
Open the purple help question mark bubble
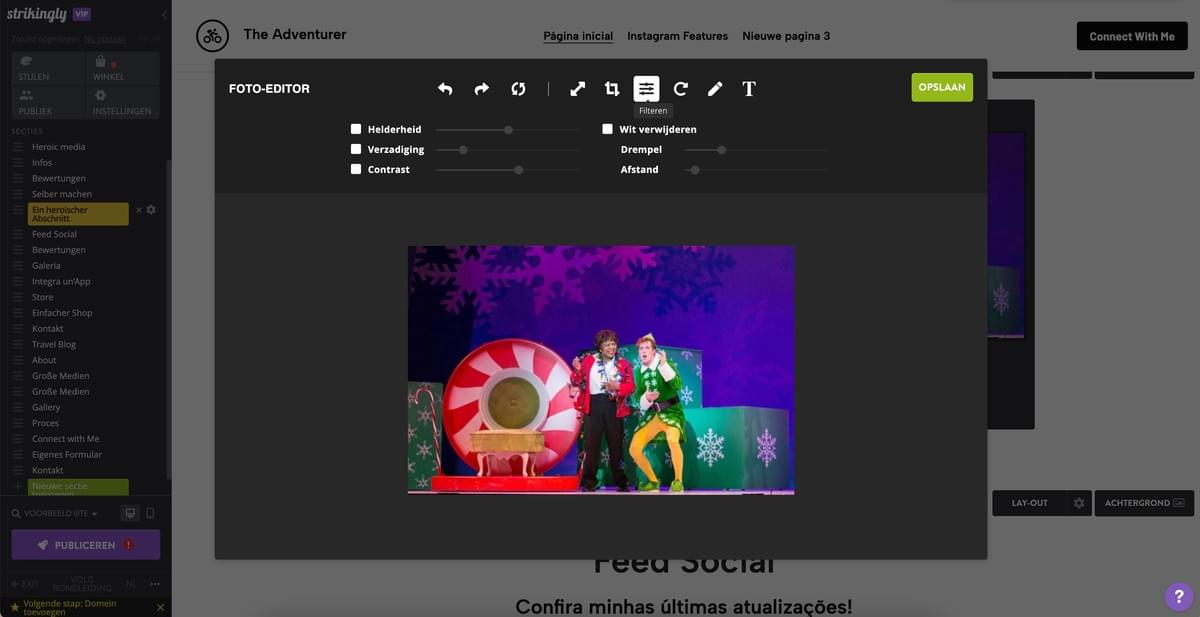(1179, 596)
